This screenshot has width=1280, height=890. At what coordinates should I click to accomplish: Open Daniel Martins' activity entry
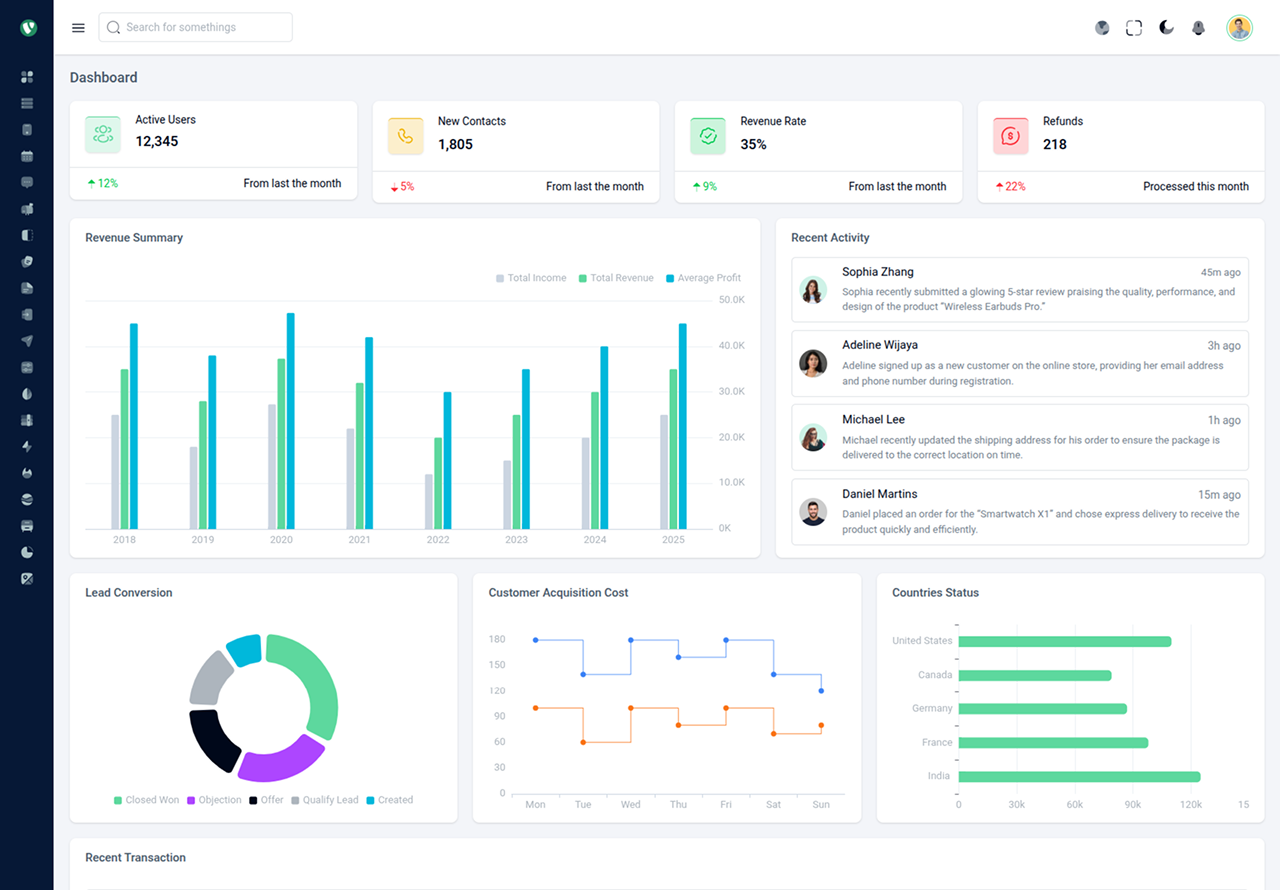(1020, 512)
